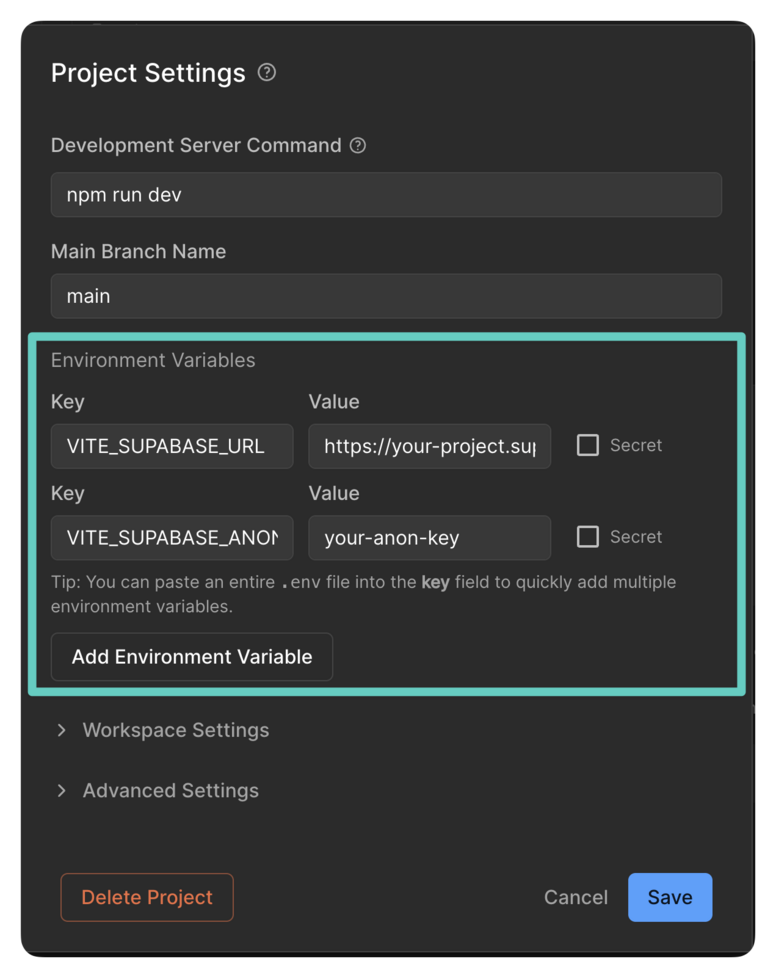This screenshot has height=978, width=776.
Task: Click the your-anon-key value field
Action: point(430,538)
